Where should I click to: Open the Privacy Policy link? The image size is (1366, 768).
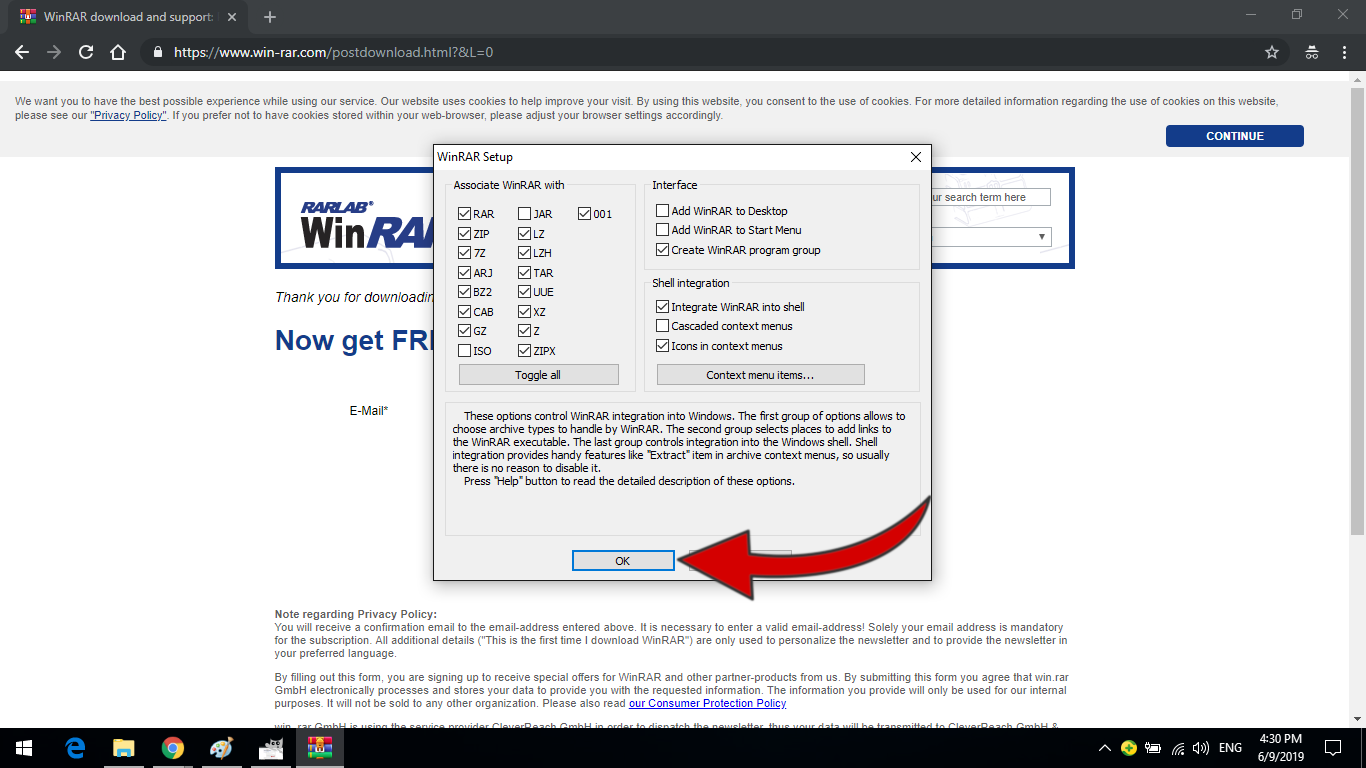coord(128,115)
